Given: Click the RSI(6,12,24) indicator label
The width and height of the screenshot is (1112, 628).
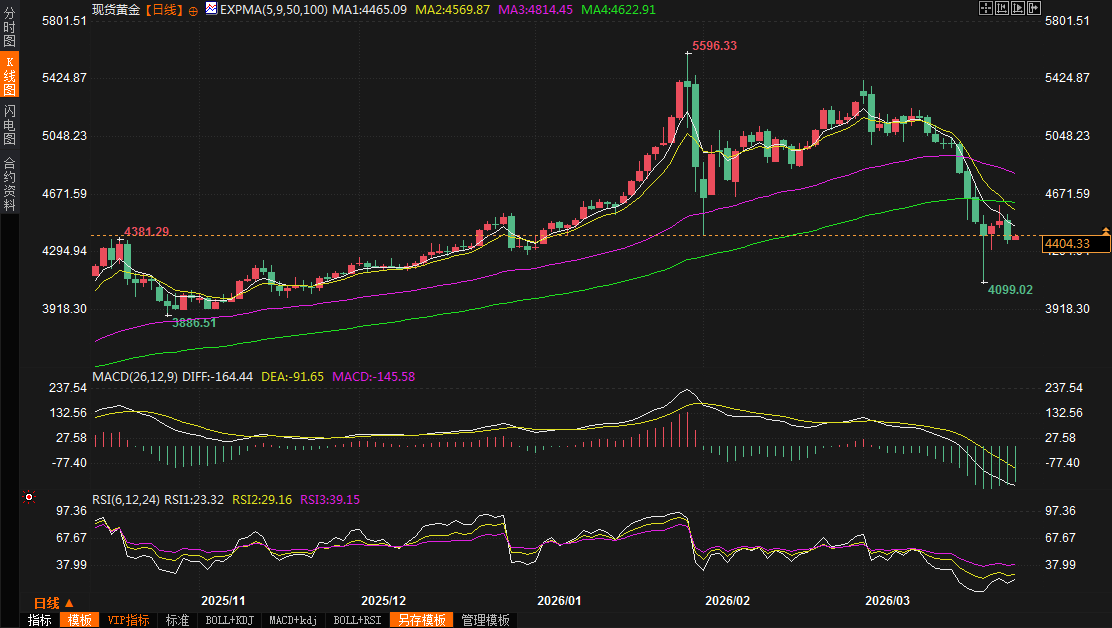Looking at the screenshot, I should (x=126, y=500).
